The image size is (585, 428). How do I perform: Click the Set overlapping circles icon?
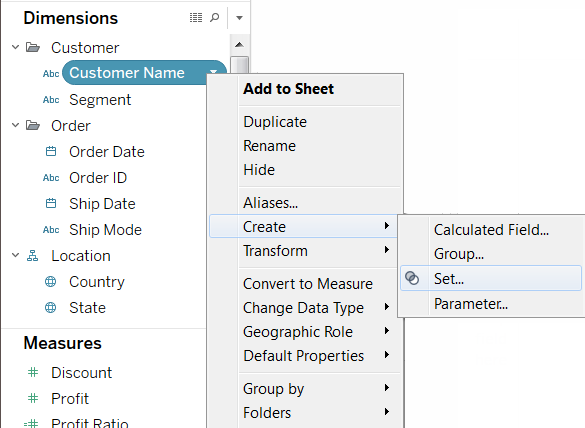(x=412, y=278)
